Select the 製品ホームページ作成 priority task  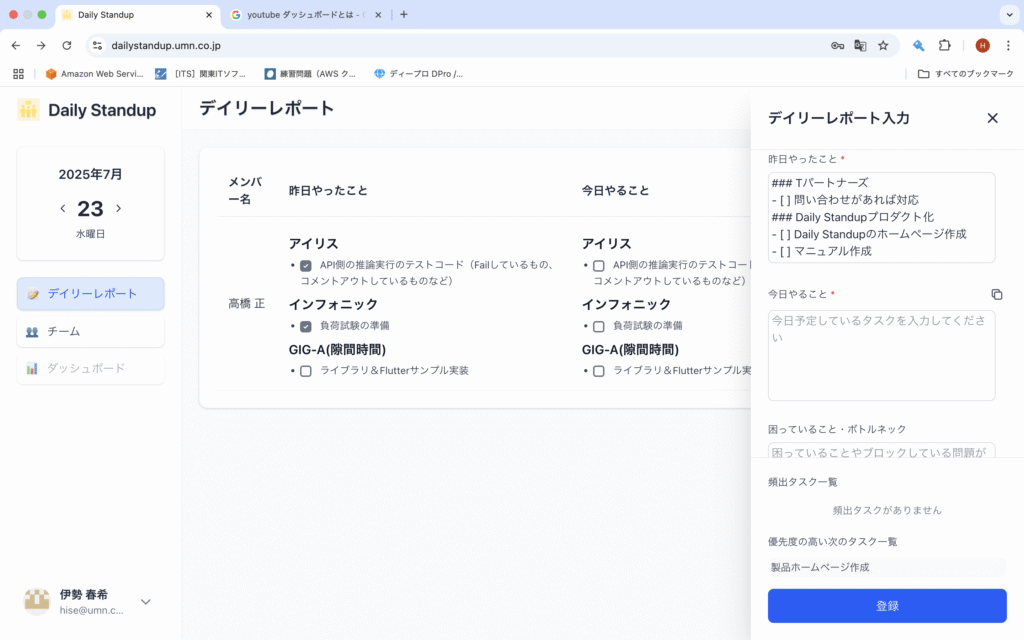pos(887,567)
